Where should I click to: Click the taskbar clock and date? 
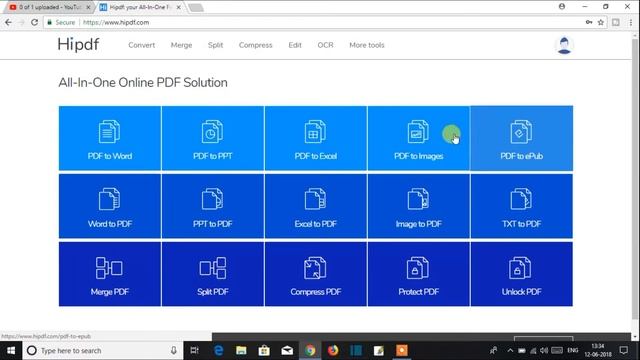[598, 351]
